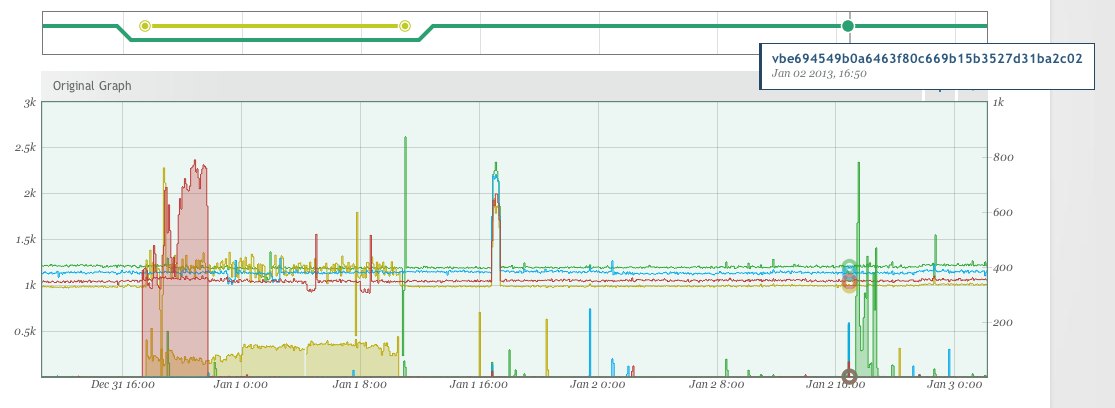The width and height of the screenshot is (1115, 408).
Task: Click the second yellow circle ending the yellow segment
Action: tap(405, 26)
